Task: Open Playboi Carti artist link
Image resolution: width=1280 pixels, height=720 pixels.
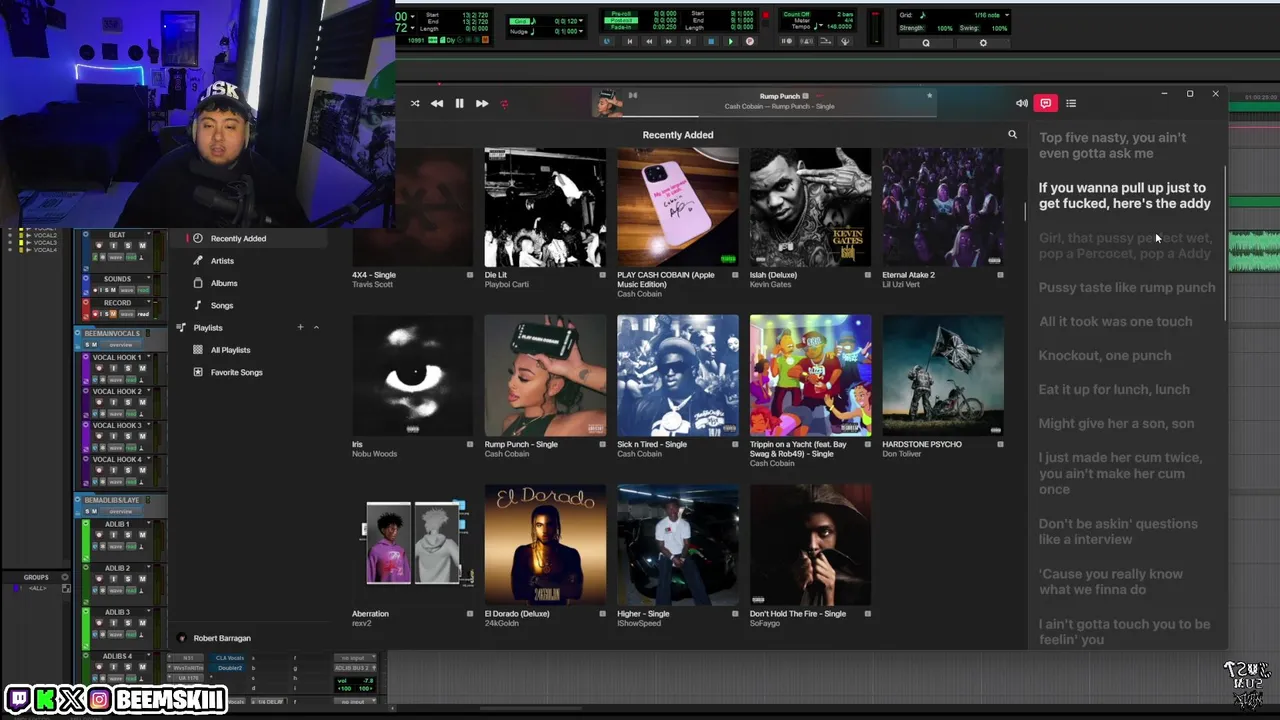Action: 507,284
